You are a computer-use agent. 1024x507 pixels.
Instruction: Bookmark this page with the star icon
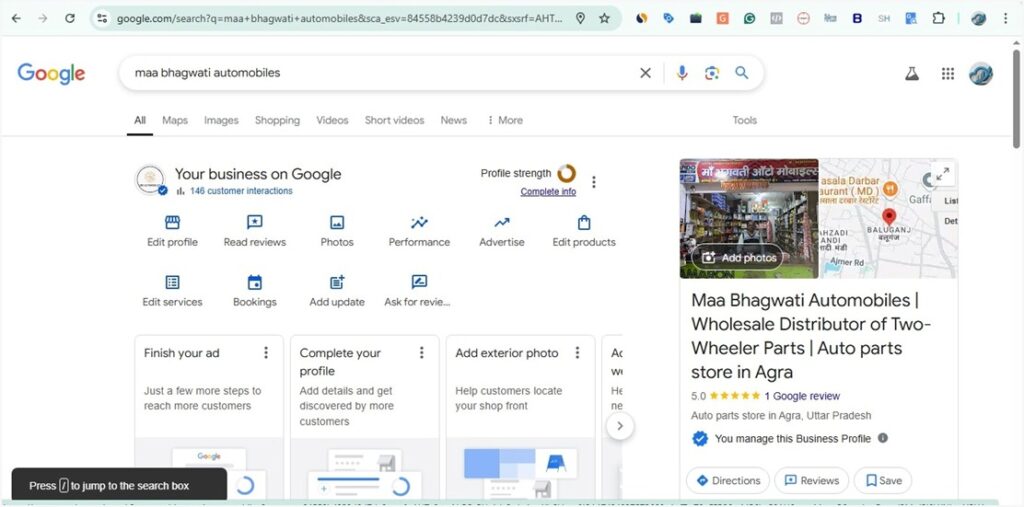point(605,18)
